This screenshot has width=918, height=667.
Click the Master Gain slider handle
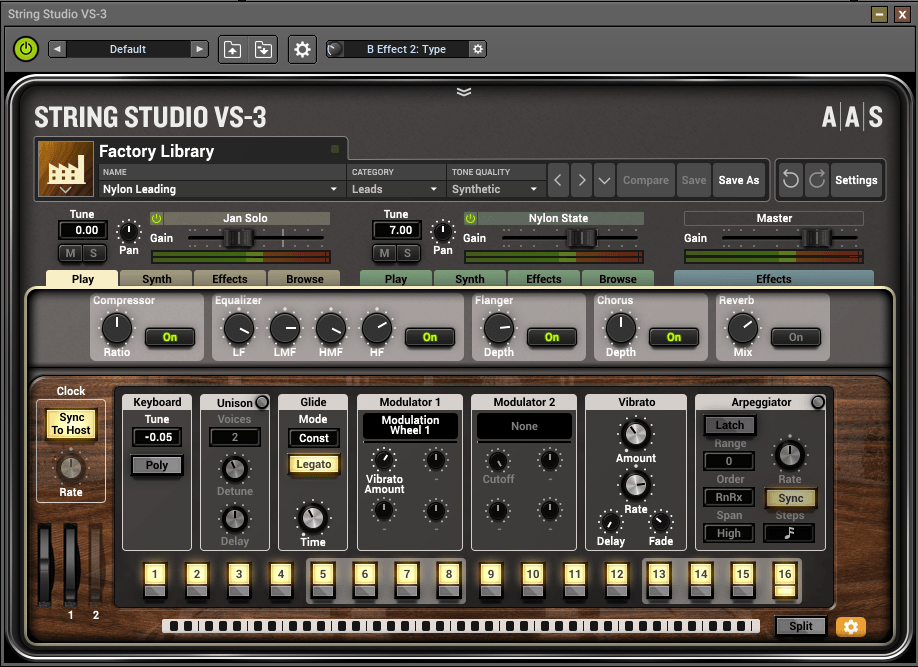tap(816, 238)
